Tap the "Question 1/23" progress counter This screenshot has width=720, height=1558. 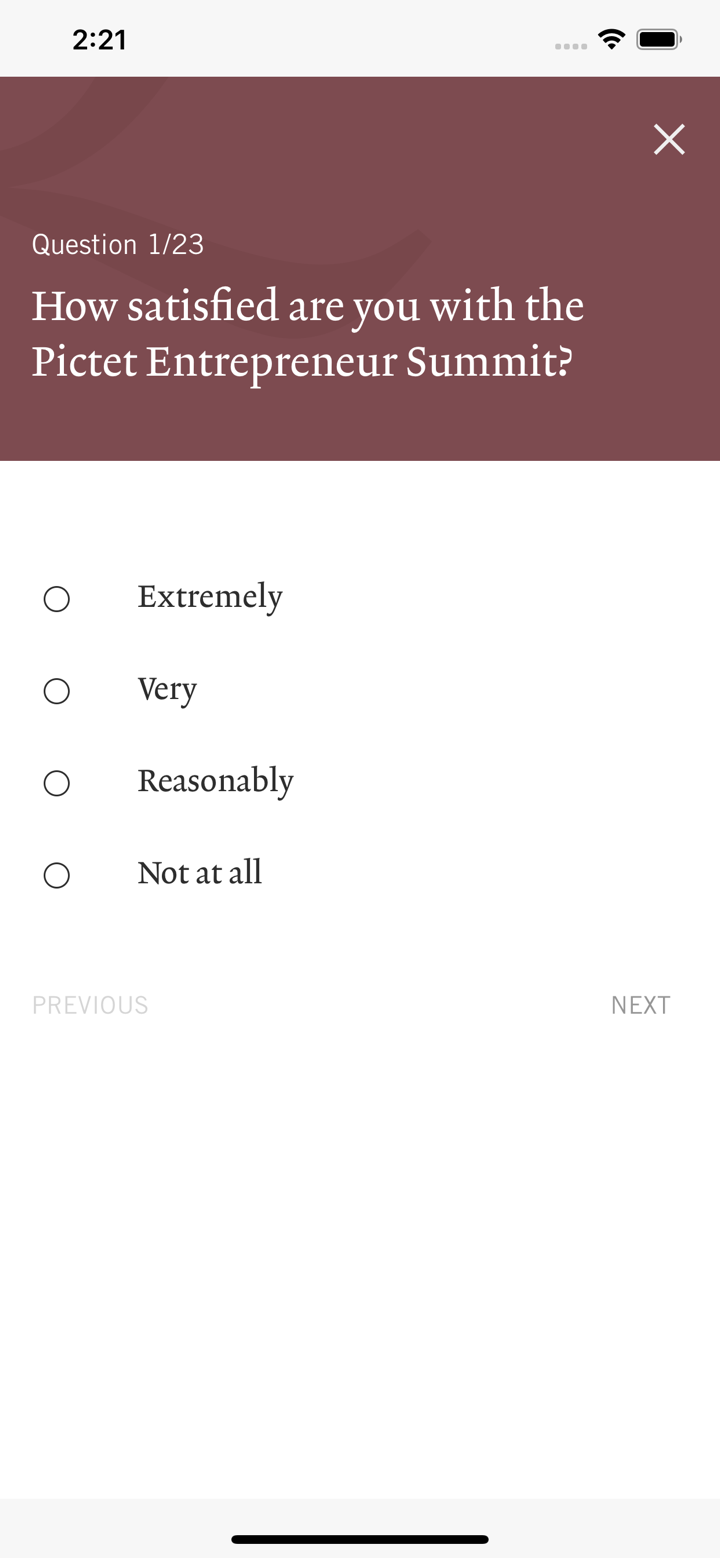tap(118, 244)
